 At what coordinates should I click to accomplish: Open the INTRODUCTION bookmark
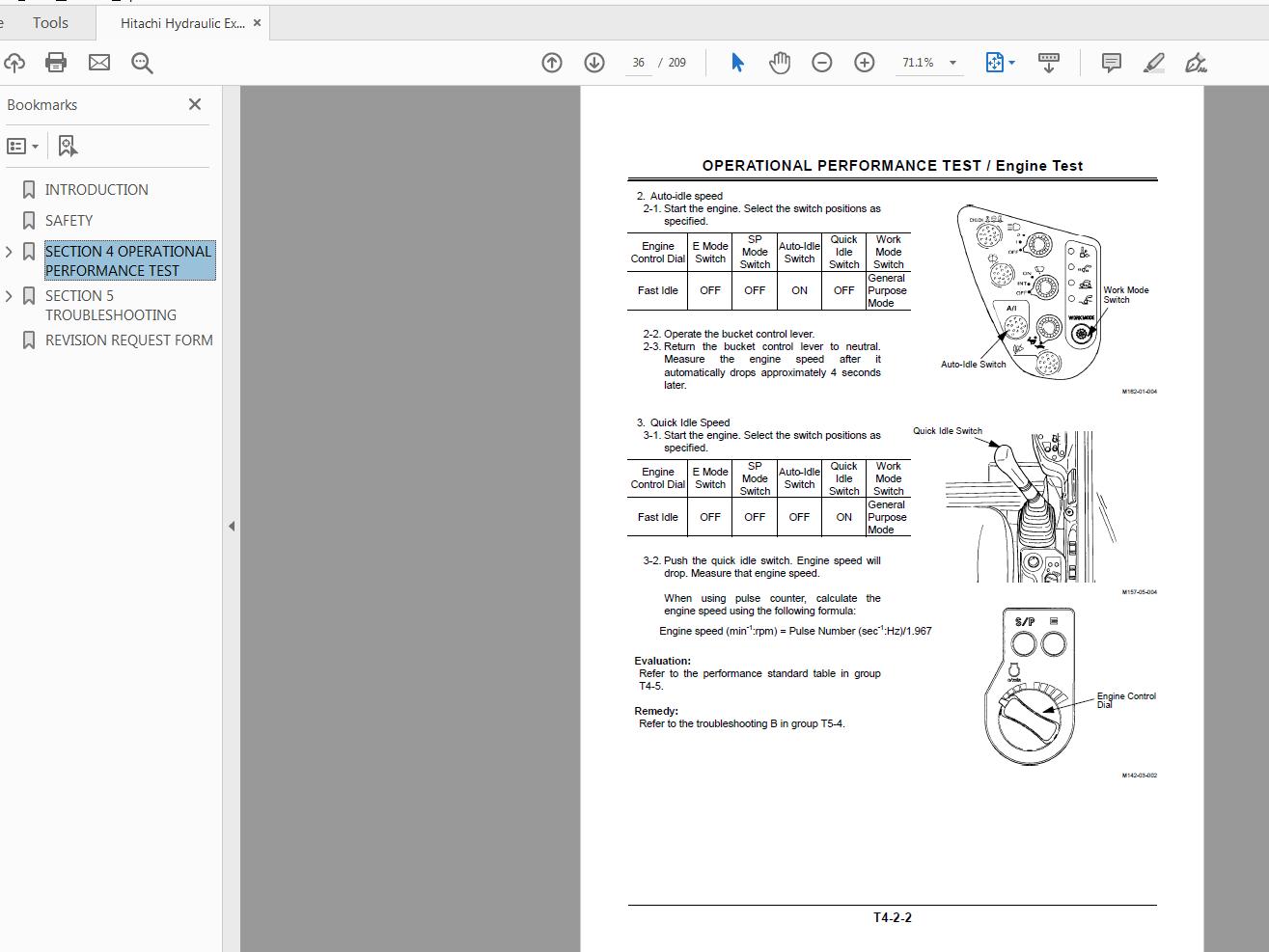pyautogui.click(x=97, y=190)
